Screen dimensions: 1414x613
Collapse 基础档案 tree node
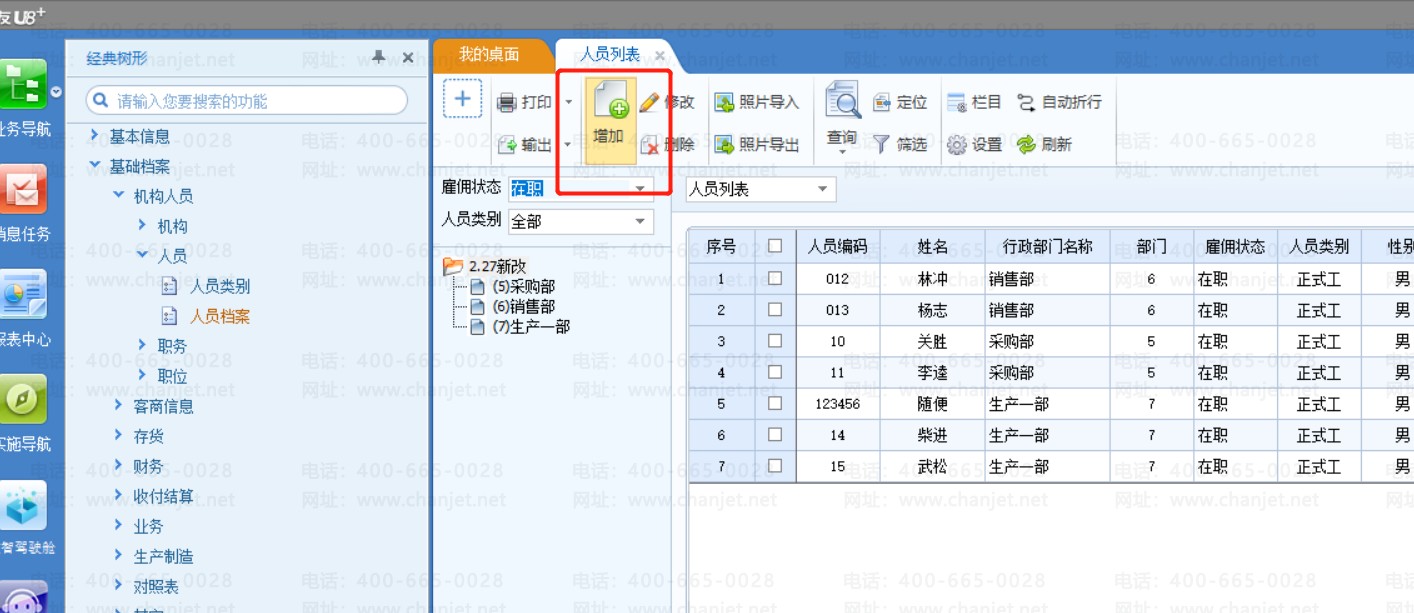tap(94, 165)
